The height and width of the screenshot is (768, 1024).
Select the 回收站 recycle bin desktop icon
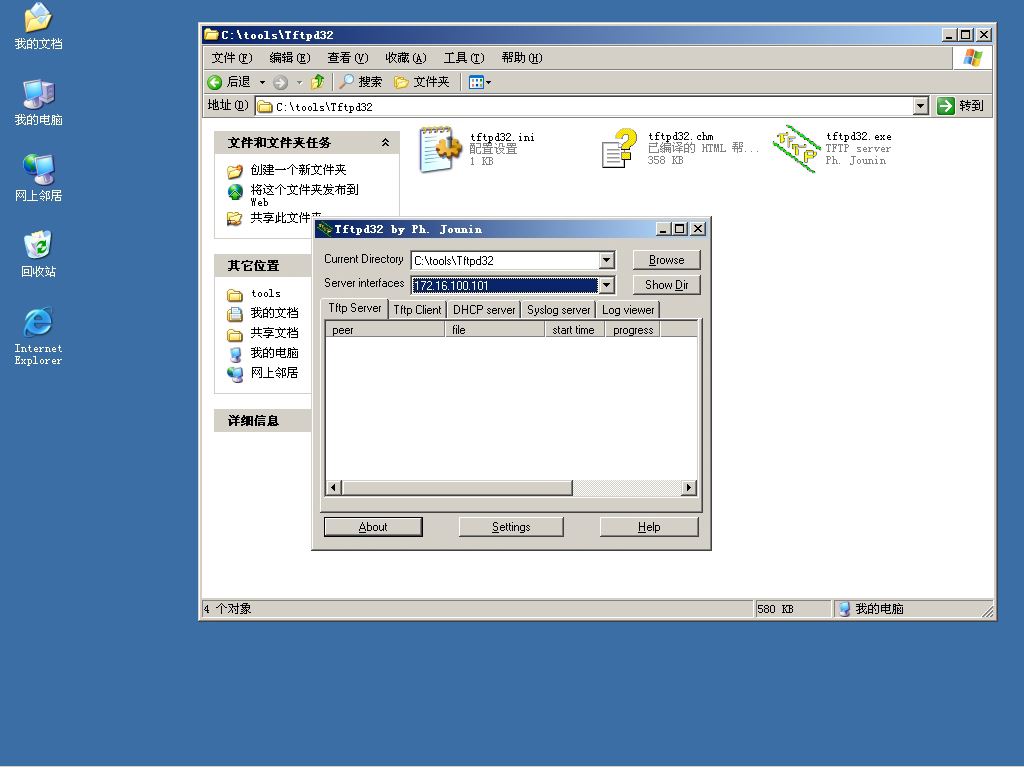pyautogui.click(x=38, y=254)
